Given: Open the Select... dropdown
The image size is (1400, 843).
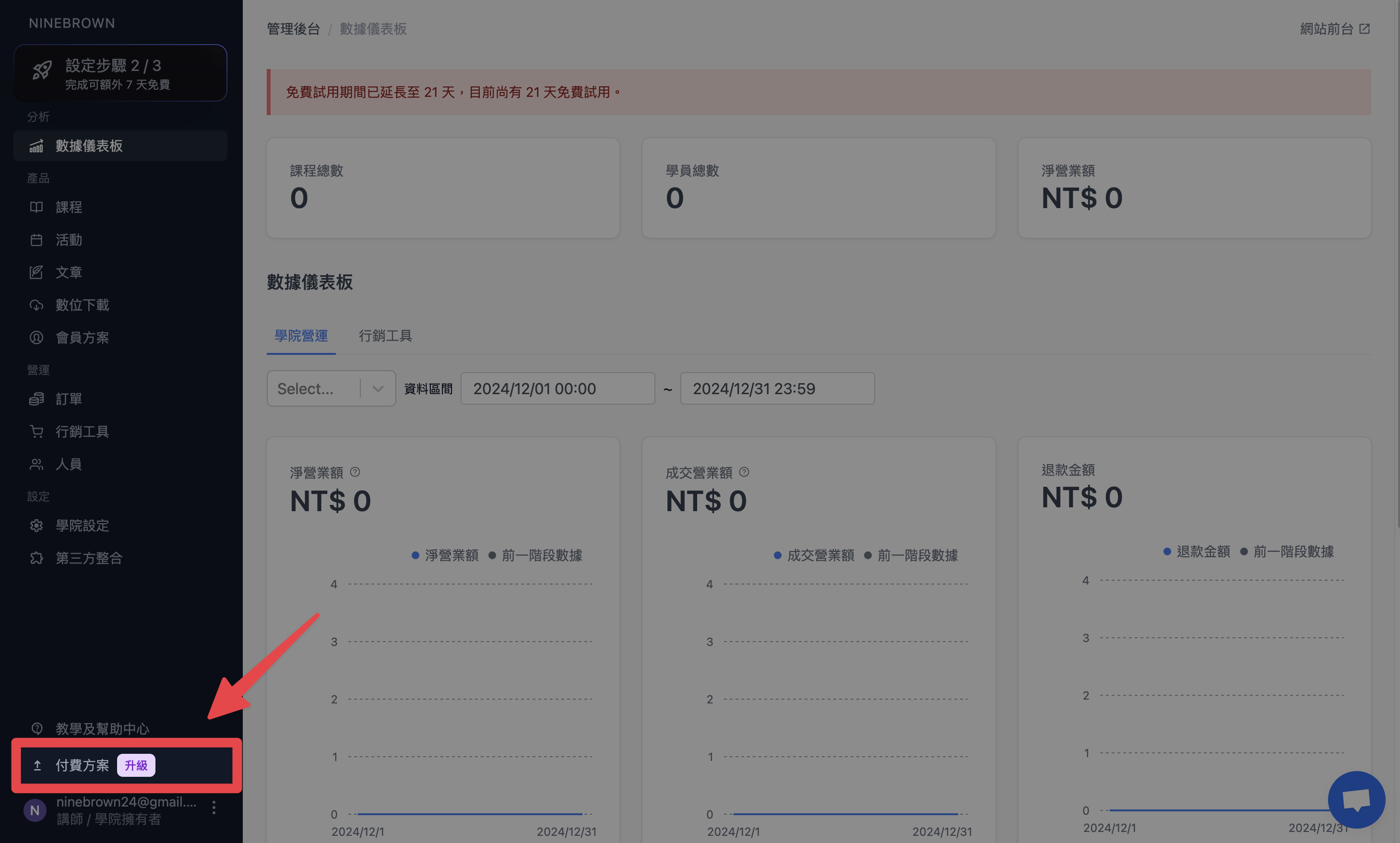Looking at the screenshot, I should [331, 388].
